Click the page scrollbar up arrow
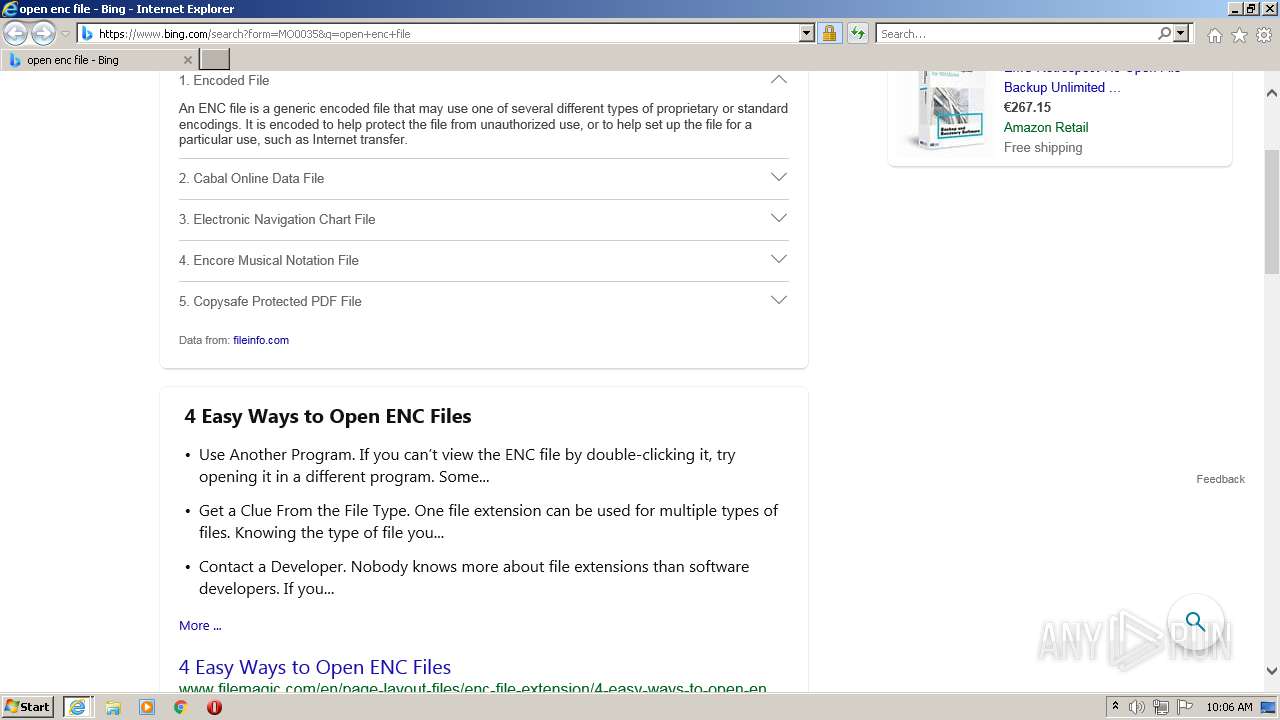This screenshot has height=720, width=1280. pos(1272,92)
